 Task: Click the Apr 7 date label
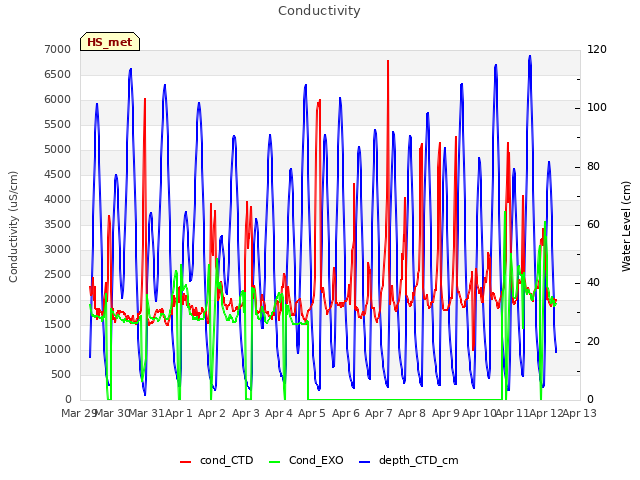tap(379, 413)
